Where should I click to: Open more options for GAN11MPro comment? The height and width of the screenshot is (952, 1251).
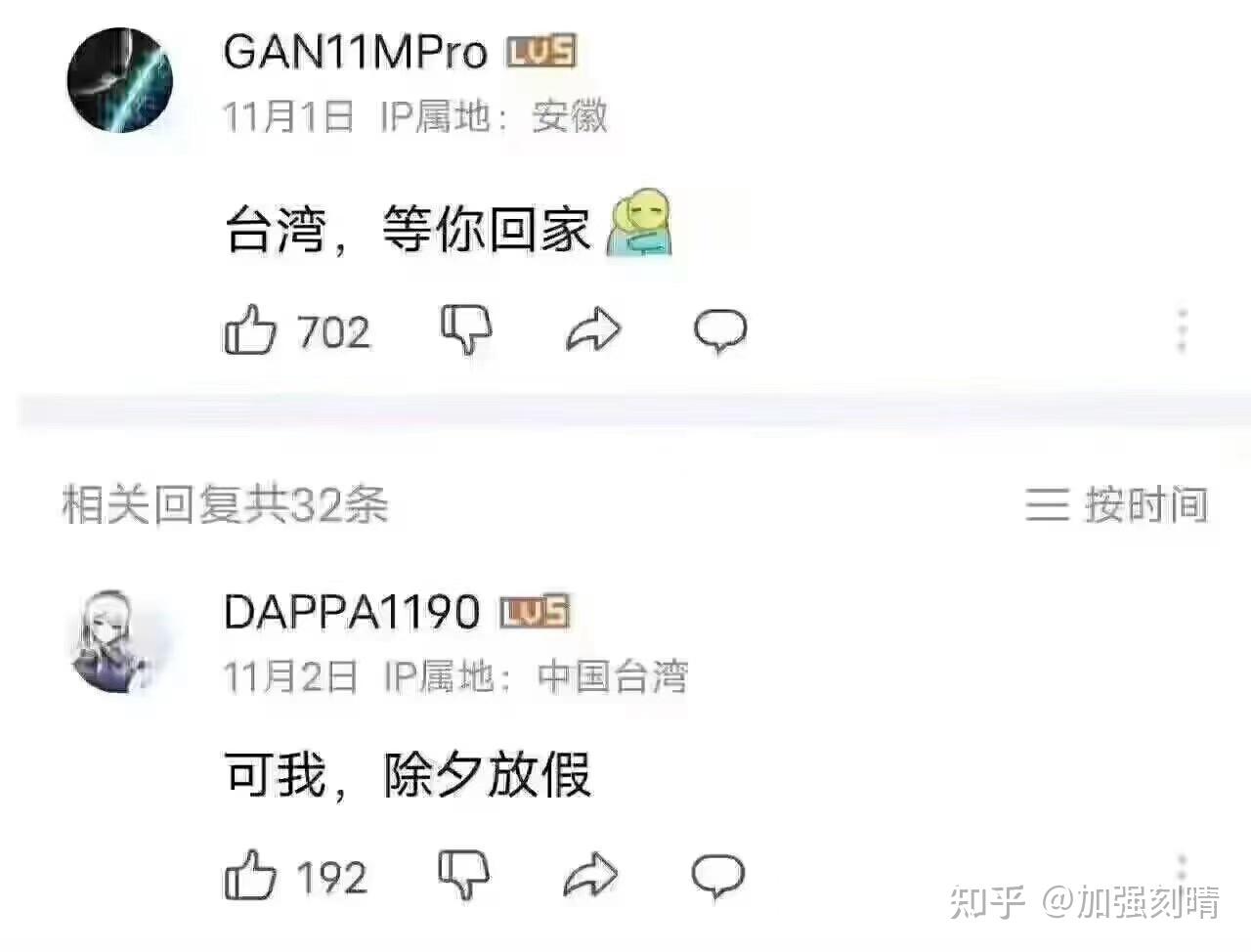point(1183,330)
